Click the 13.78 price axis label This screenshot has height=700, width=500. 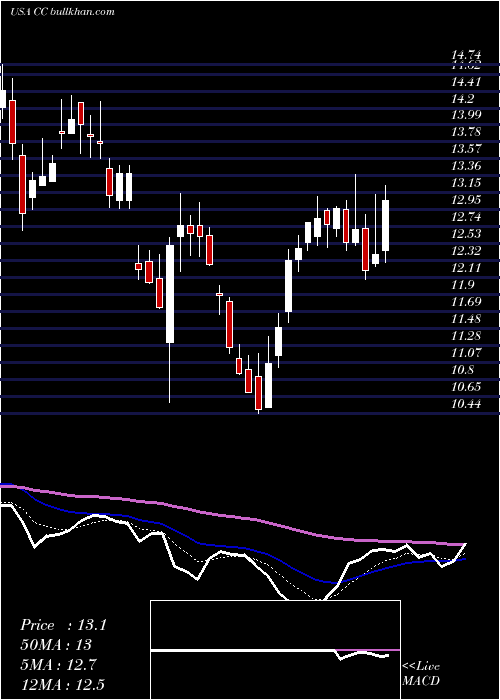pos(467,132)
